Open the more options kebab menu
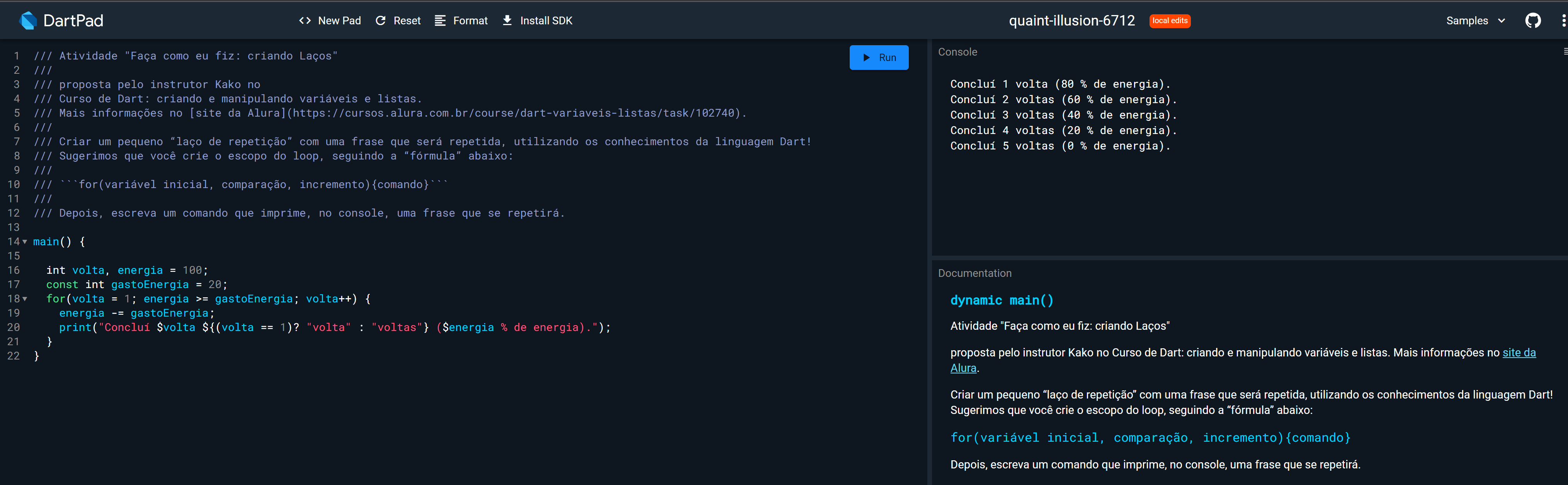 point(1563,21)
